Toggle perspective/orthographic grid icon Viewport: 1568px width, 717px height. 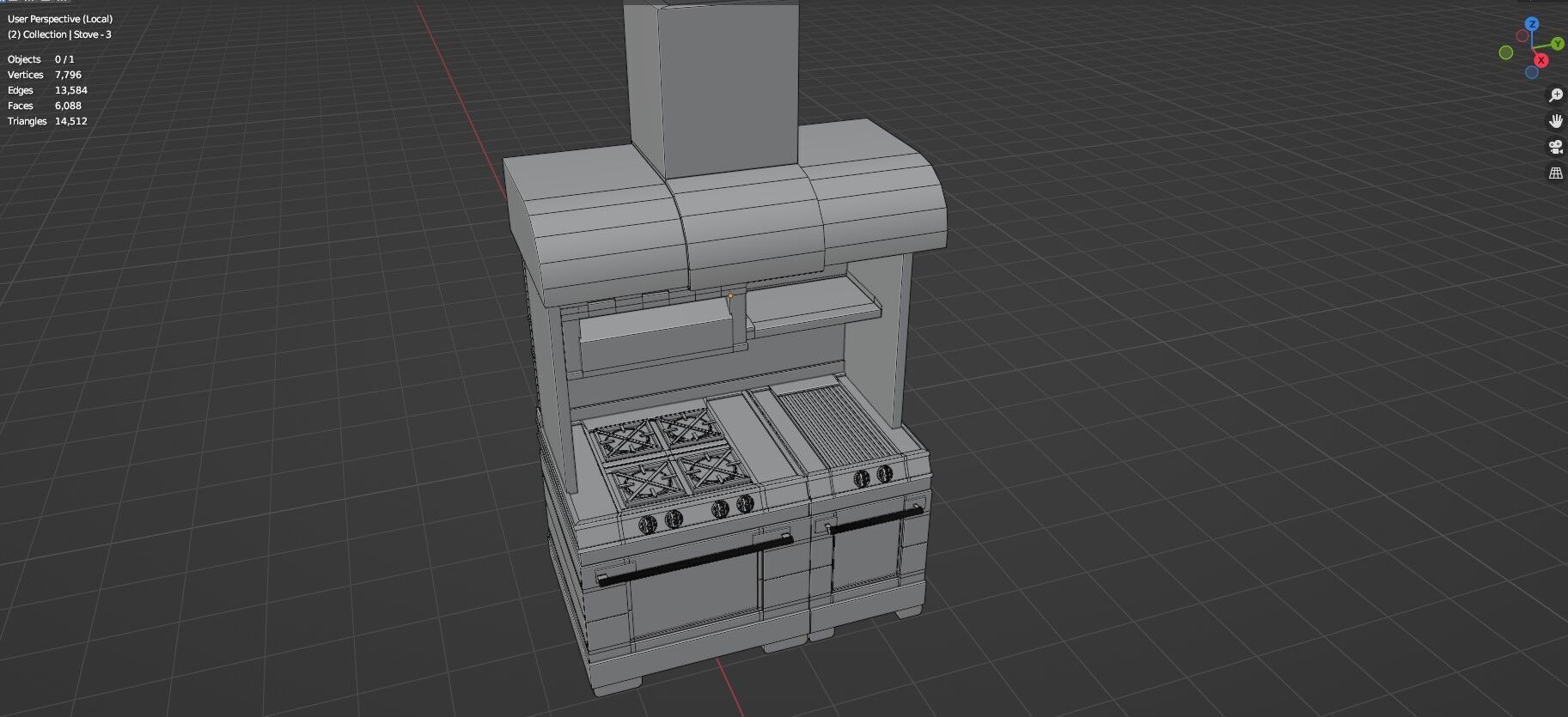pyautogui.click(x=1555, y=173)
